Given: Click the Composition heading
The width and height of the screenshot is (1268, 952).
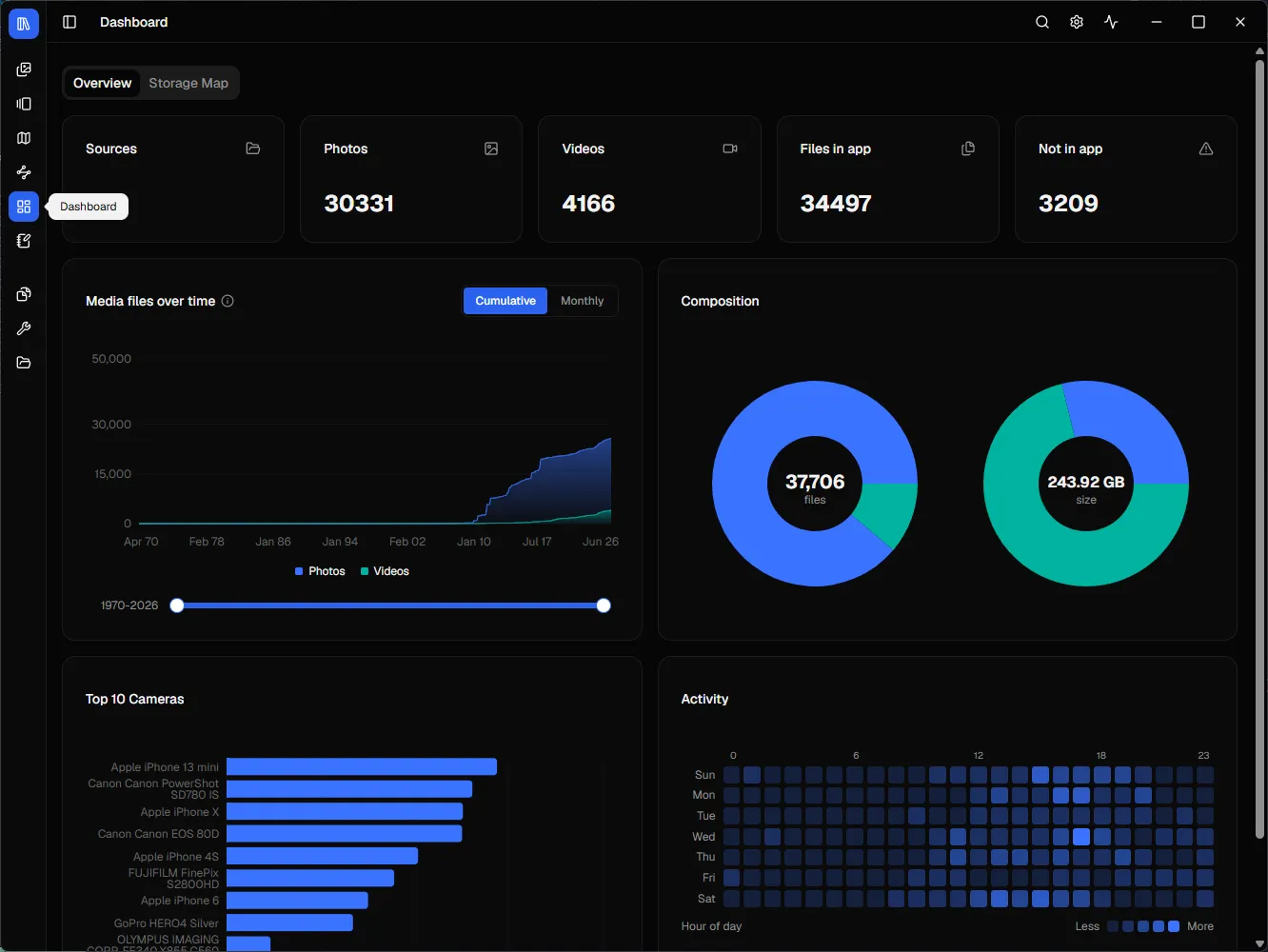Looking at the screenshot, I should (720, 301).
